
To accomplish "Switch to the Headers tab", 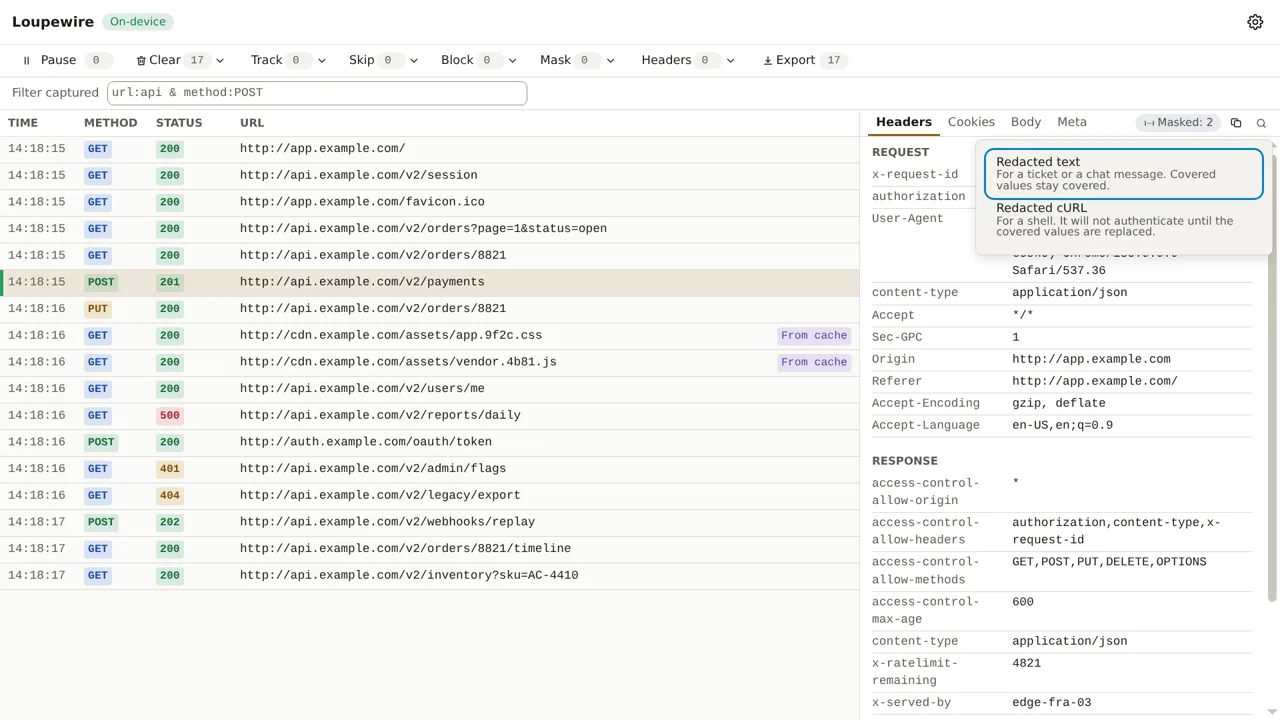I will [904, 122].
